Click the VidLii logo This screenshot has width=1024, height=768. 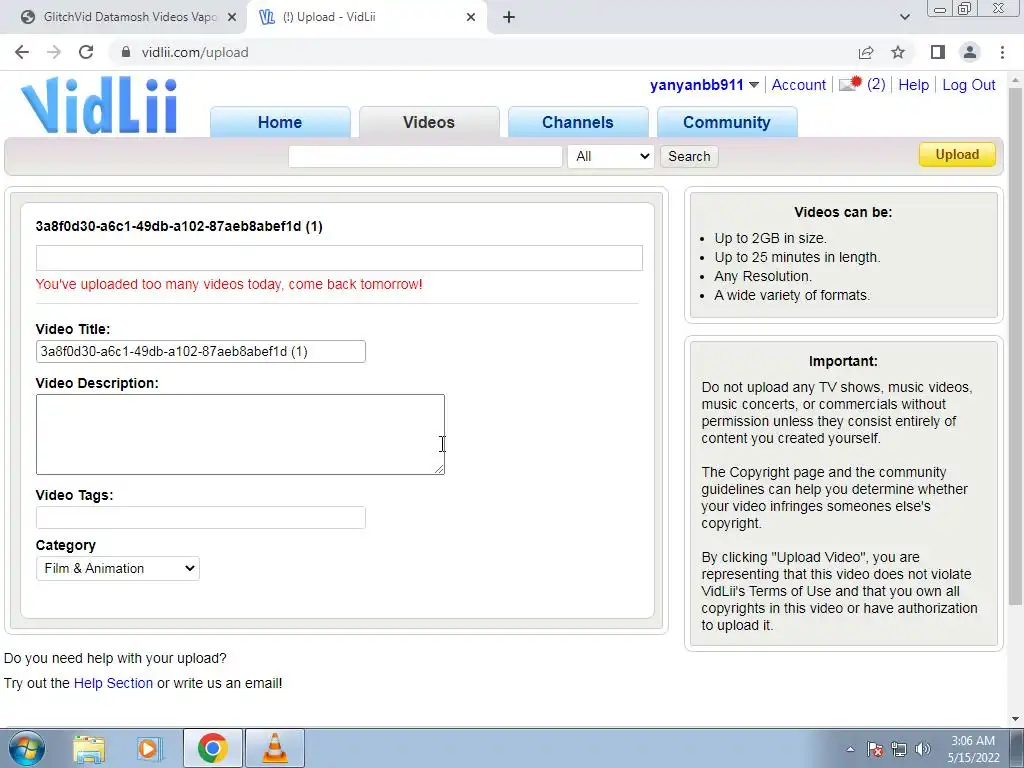[x=99, y=106]
